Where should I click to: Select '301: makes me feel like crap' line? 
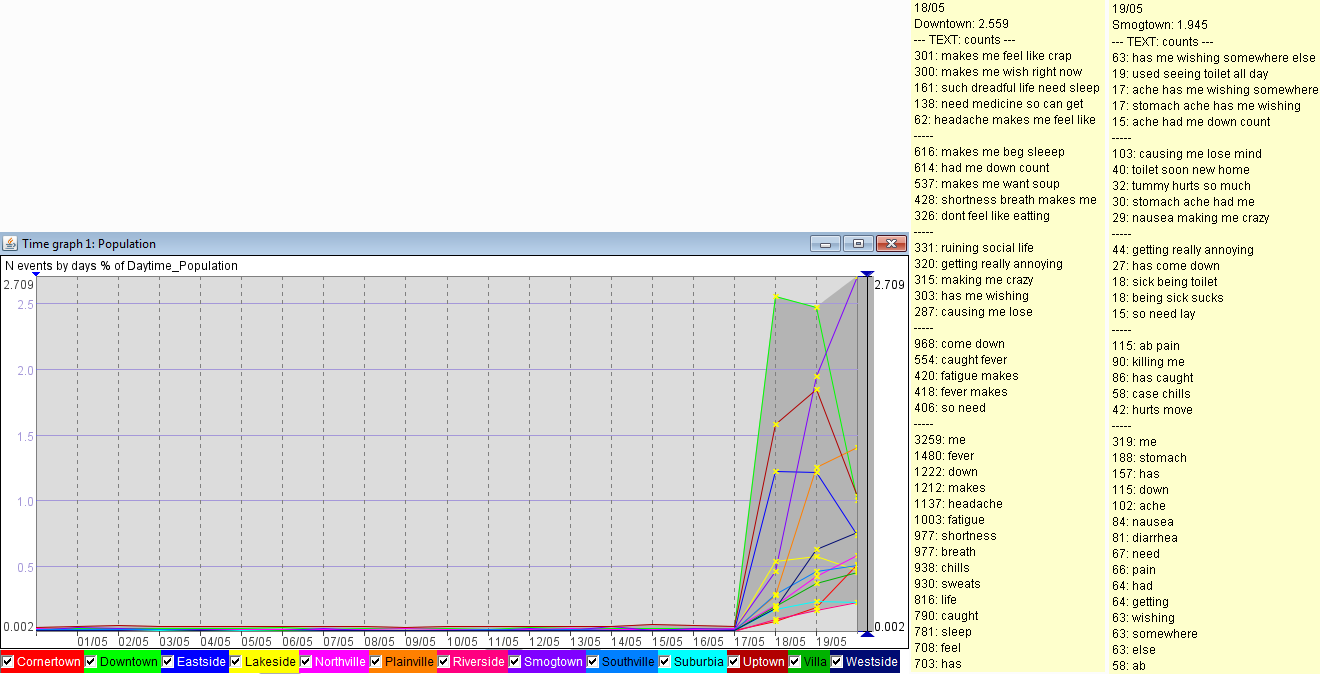(x=993, y=56)
